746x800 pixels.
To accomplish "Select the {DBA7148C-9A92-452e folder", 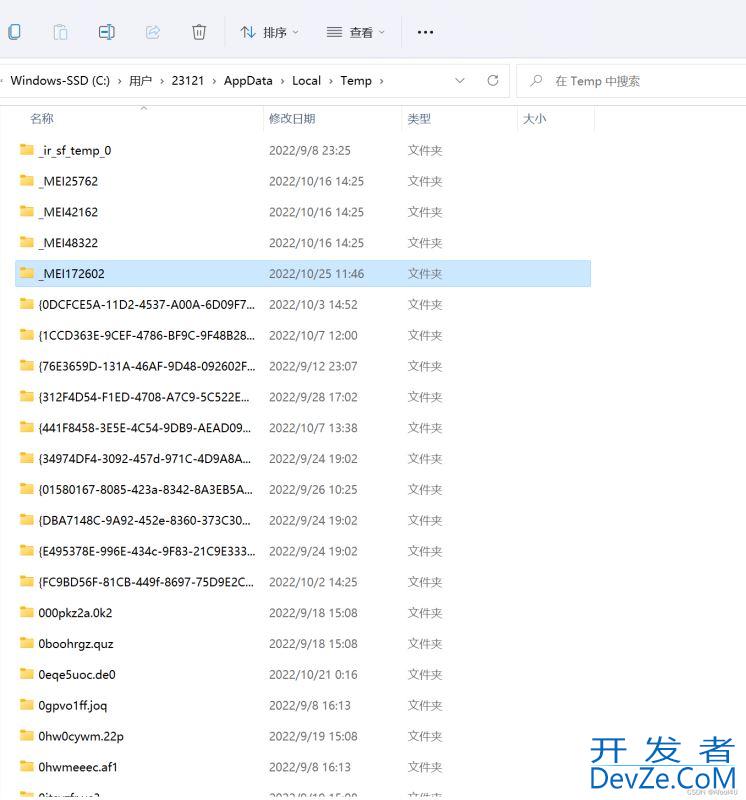I will pyautogui.click(x=303, y=520).
